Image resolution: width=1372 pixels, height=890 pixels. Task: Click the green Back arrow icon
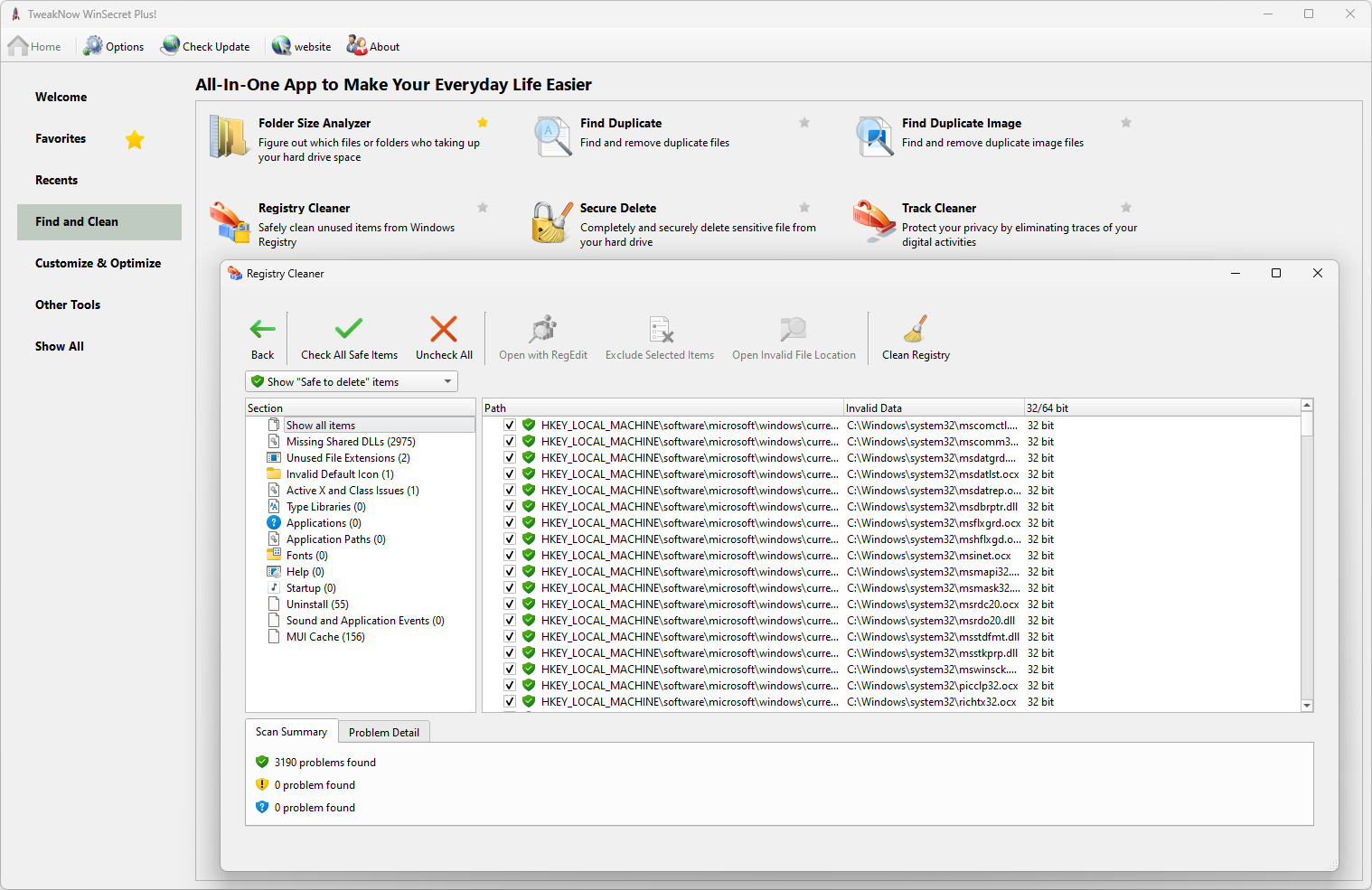pyautogui.click(x=262, y=329)
